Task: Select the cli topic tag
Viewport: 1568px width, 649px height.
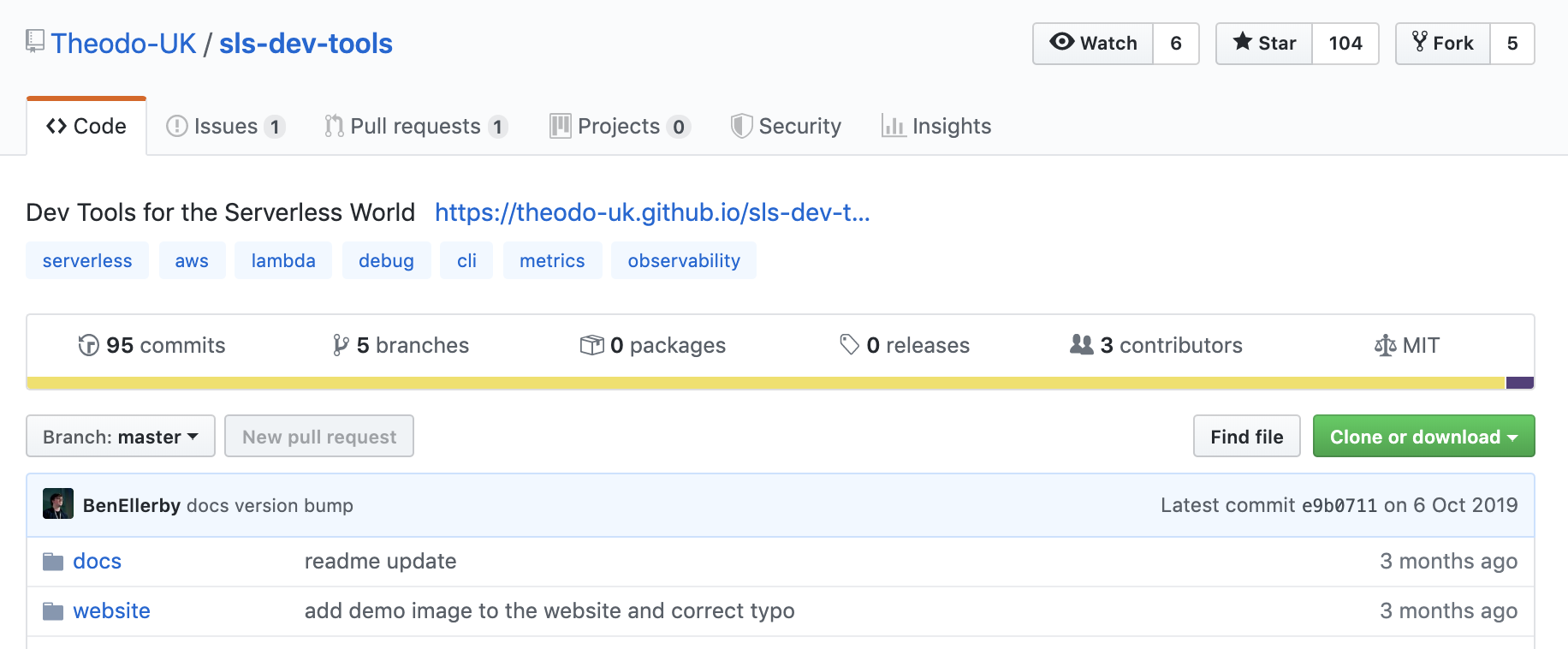Action: (466, 260)
